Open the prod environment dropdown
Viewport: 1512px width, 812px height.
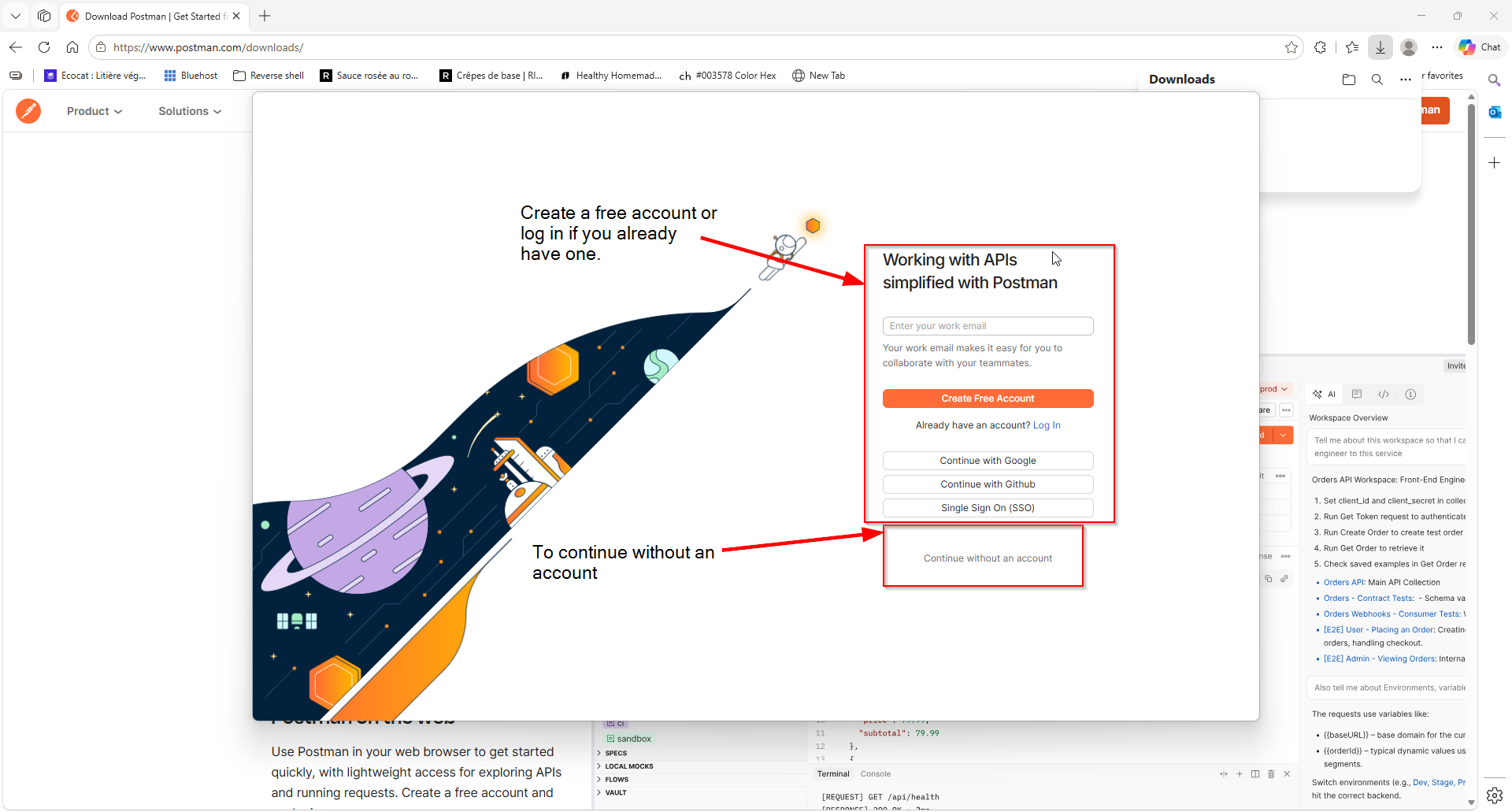click(x=1274, y=389)
